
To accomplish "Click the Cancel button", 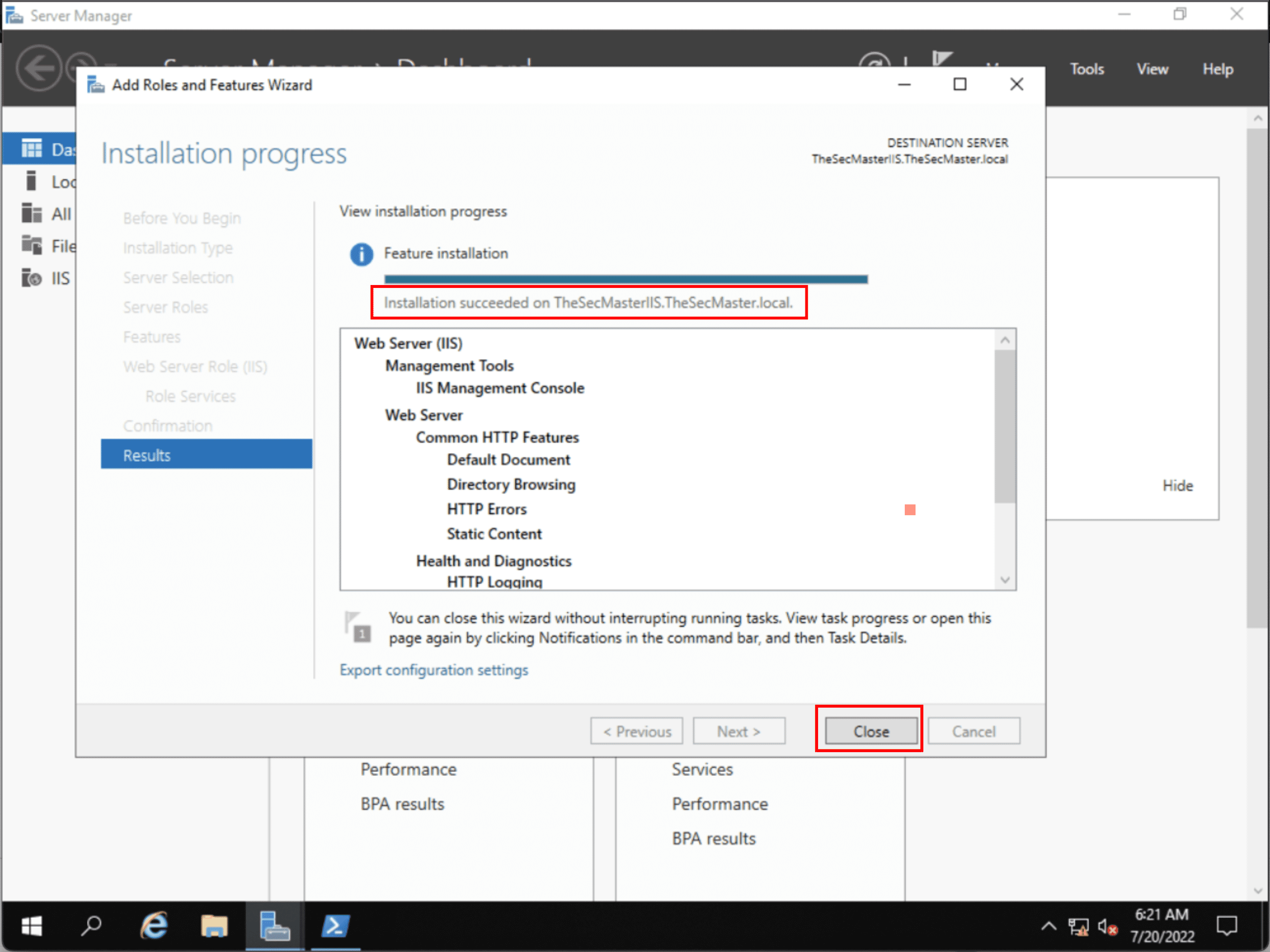I will 974,731.
